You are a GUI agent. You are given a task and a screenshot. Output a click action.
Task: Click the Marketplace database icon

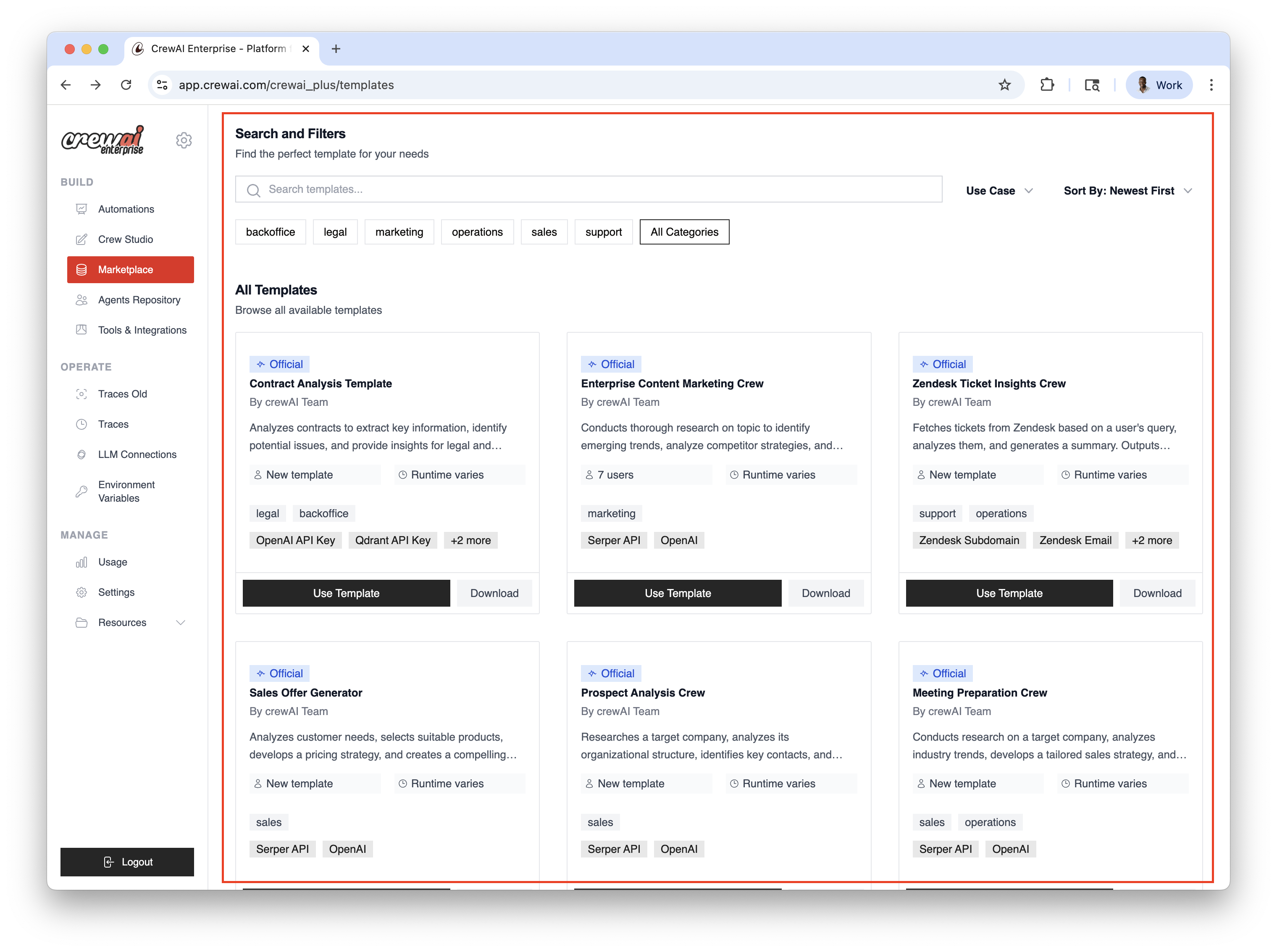tap(82, 269)
